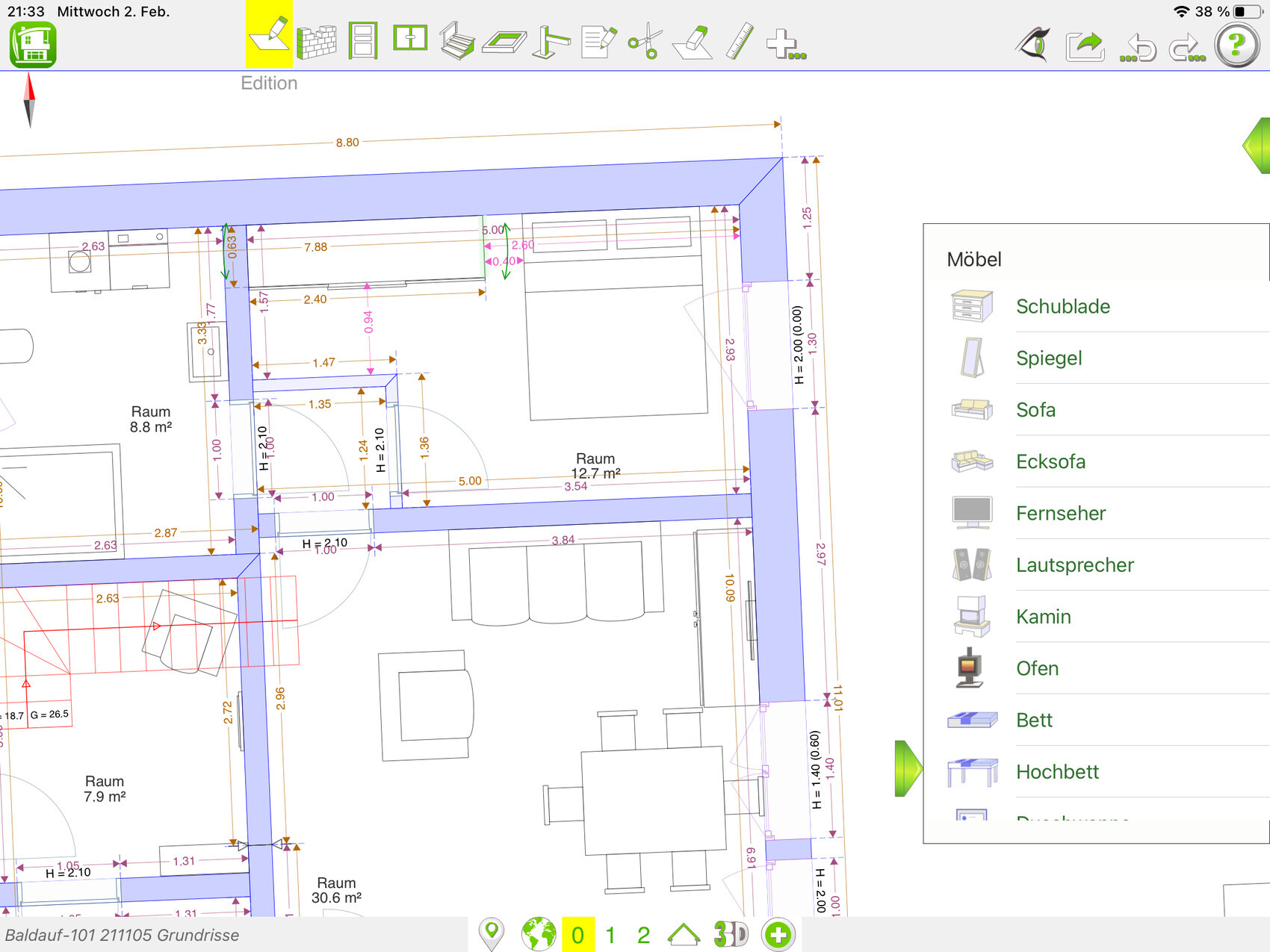Select the door tool in toolbar
The height and width of the screenshot is (952, 1270).
click(x=363, y=42)
